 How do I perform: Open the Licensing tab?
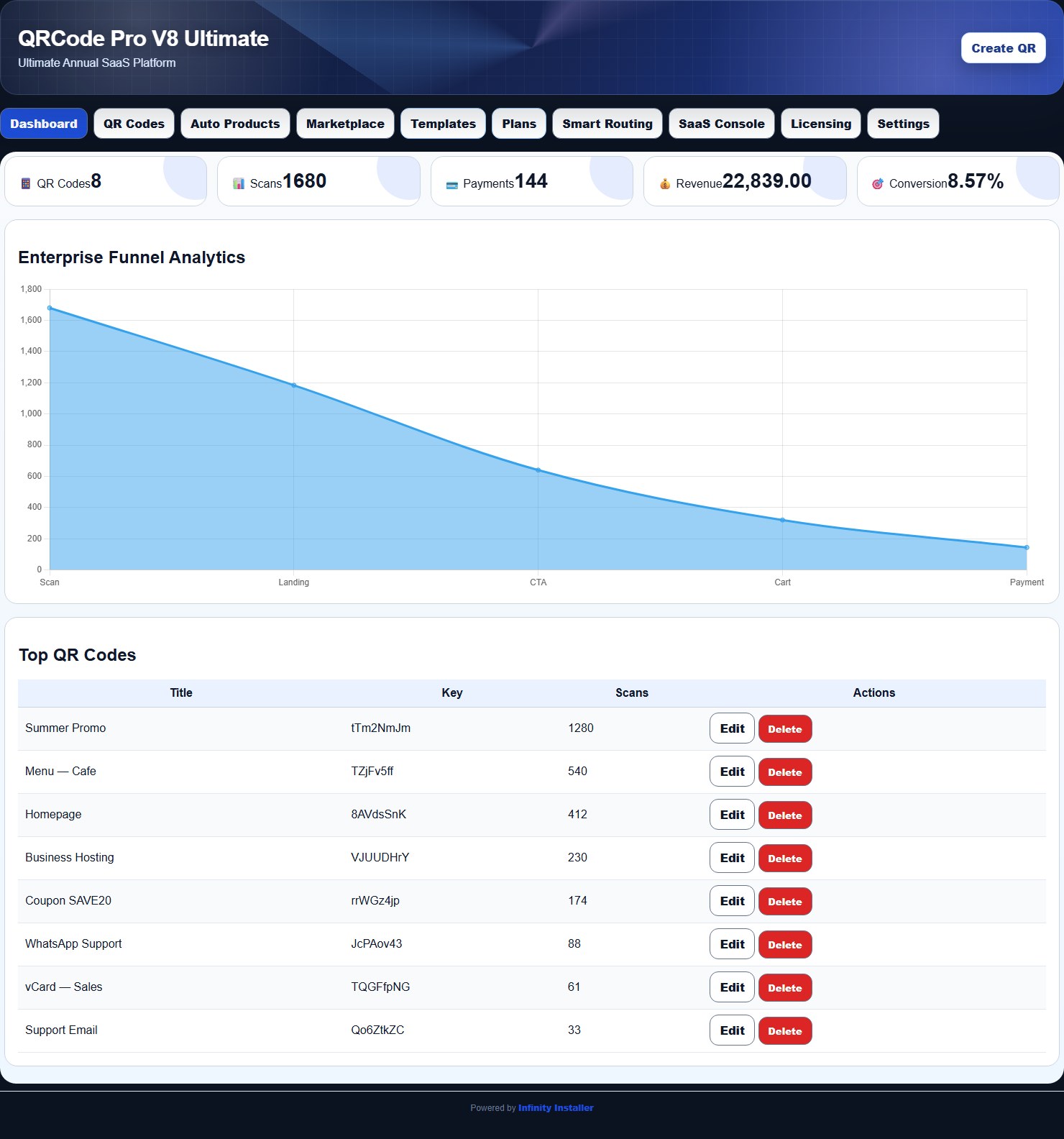(821, 124)
